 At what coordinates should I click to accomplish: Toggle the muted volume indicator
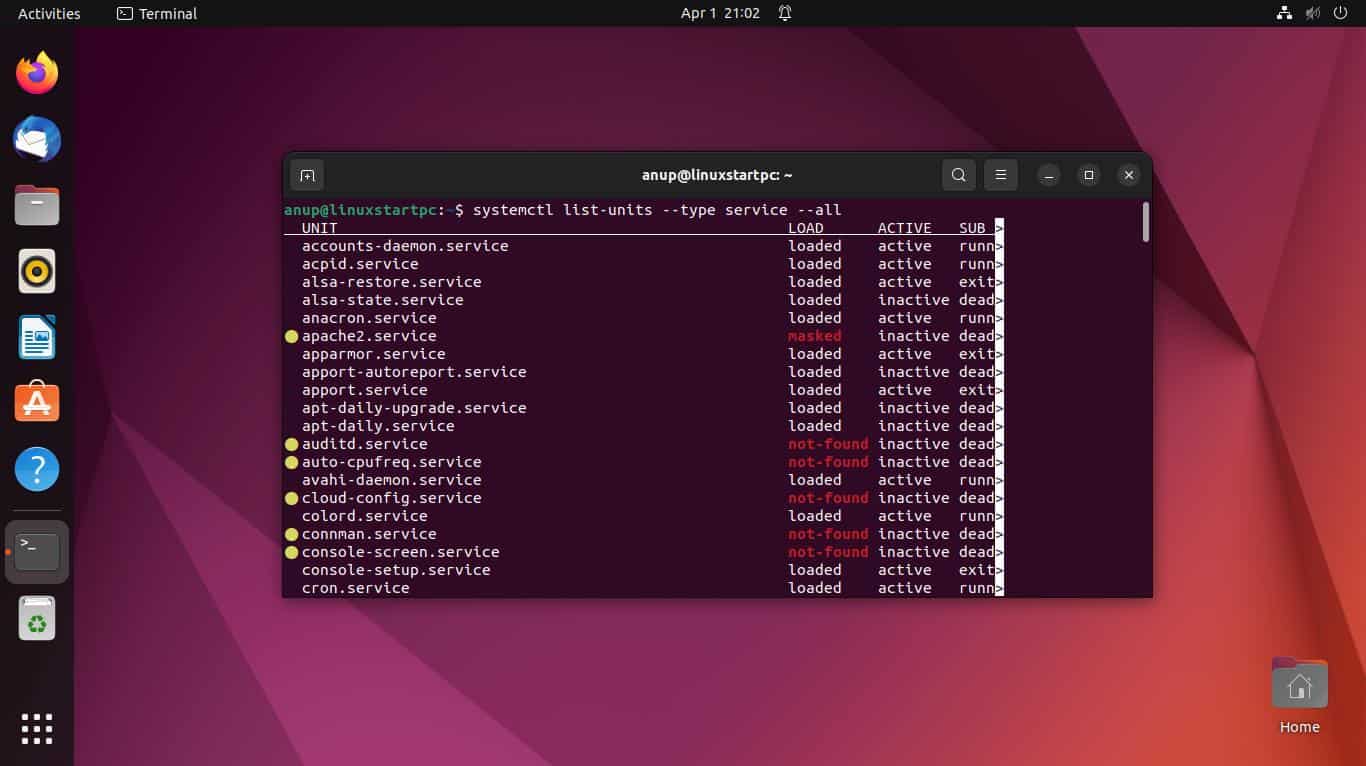pos(1312,13)
